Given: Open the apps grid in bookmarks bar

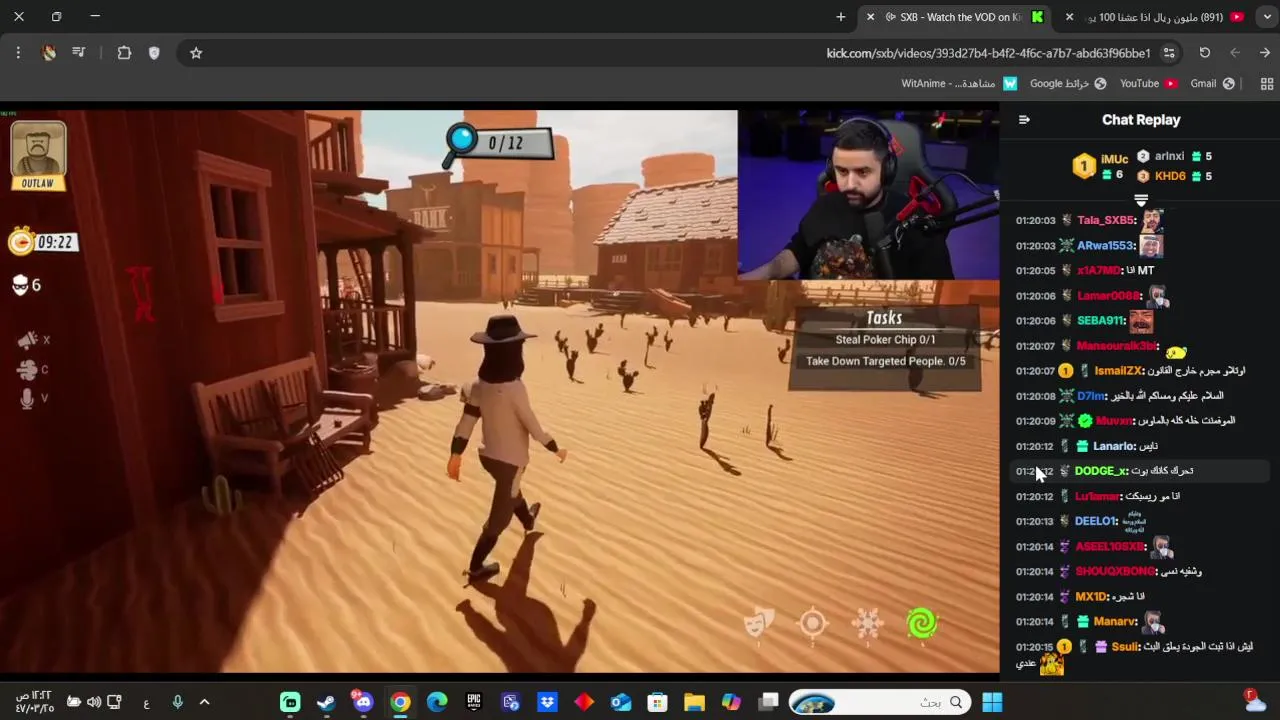Looking at the screenshot, I should [x=1267, y=84].
